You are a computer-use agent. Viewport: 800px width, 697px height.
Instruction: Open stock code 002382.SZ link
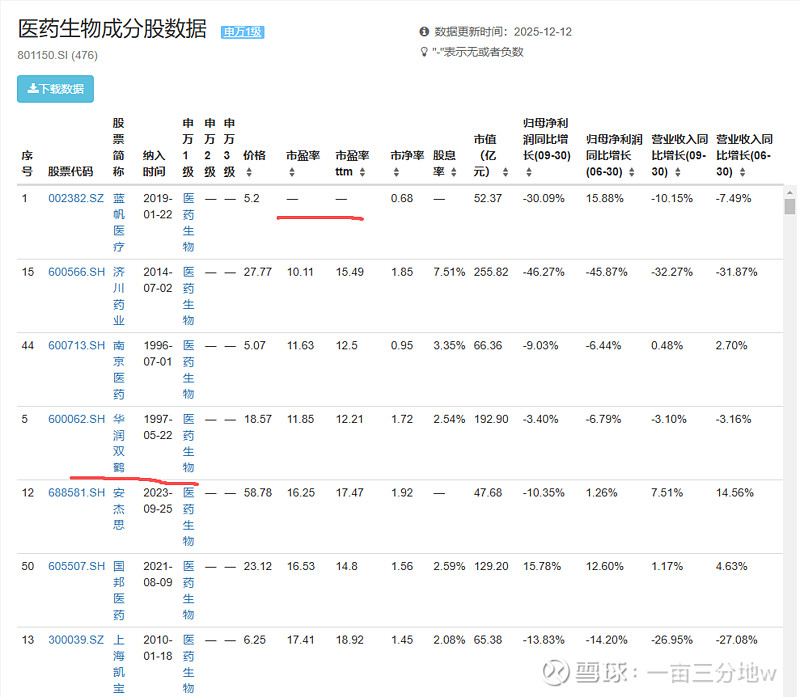click(x=76, y=198)
